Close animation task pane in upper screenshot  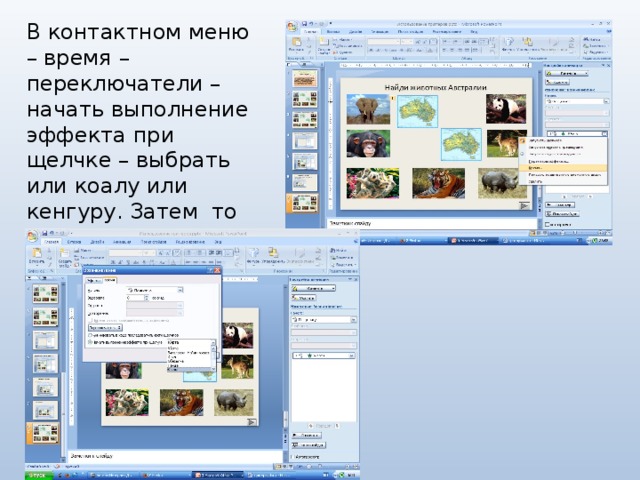click(608, 65)
